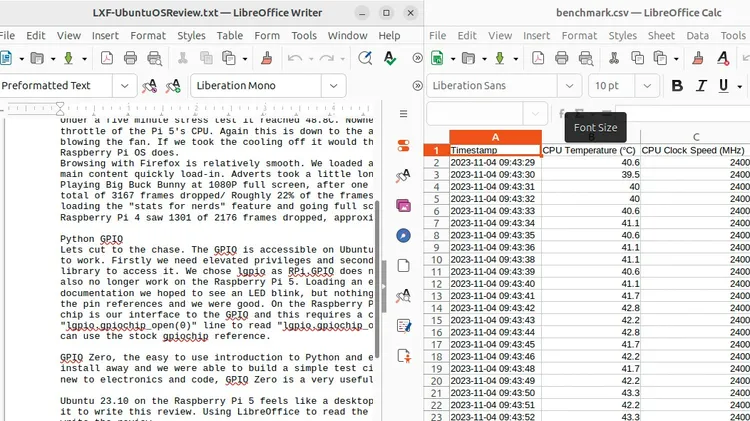This screenshot has width=750, height=421.
Task: Expand the Liberation Mono font dropdown
Action: click(333, 86)
